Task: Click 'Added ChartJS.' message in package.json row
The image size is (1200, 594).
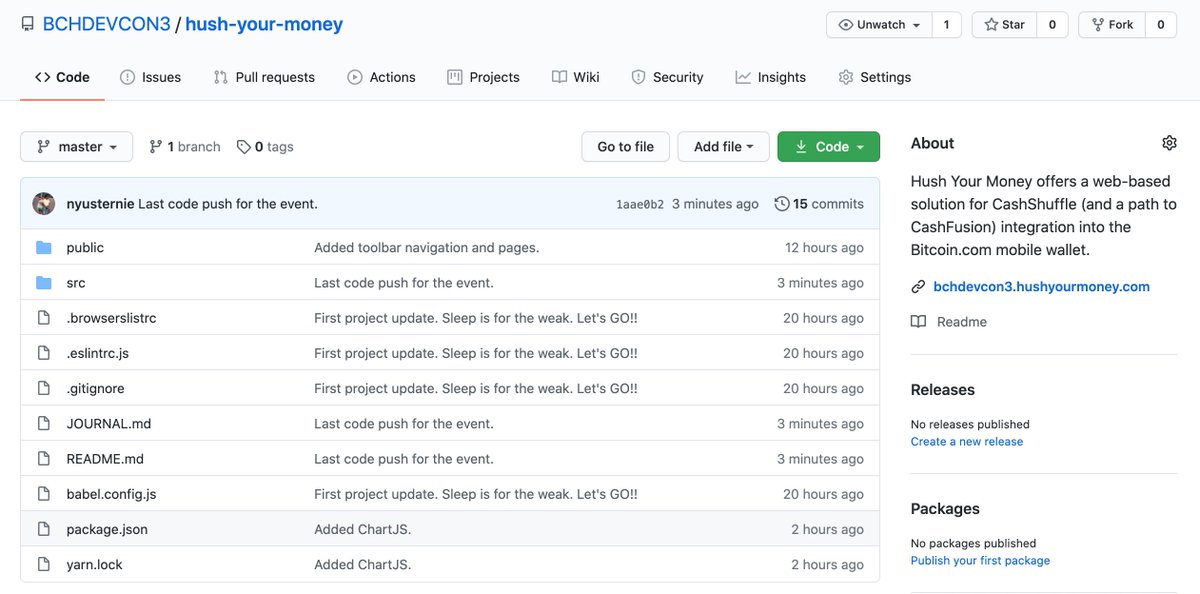Action: click(363, 529)
